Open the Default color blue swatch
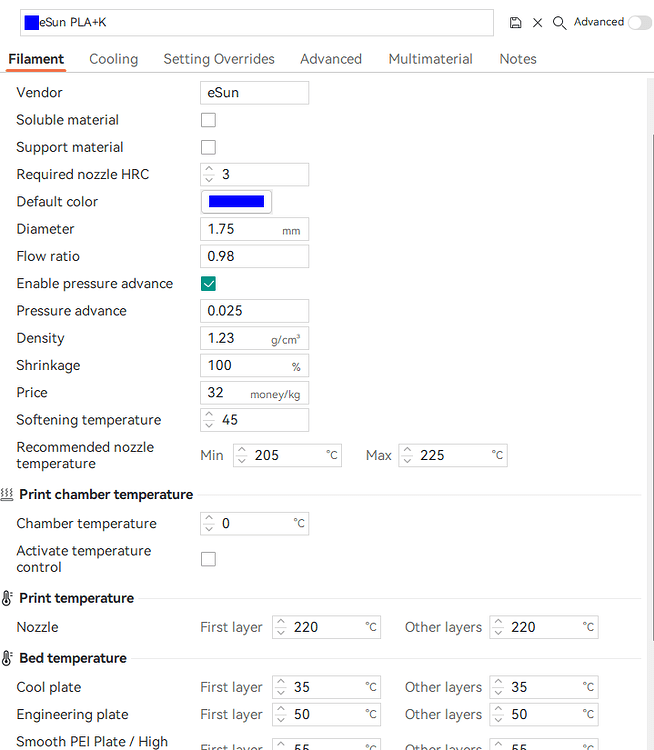 point(236,201)
